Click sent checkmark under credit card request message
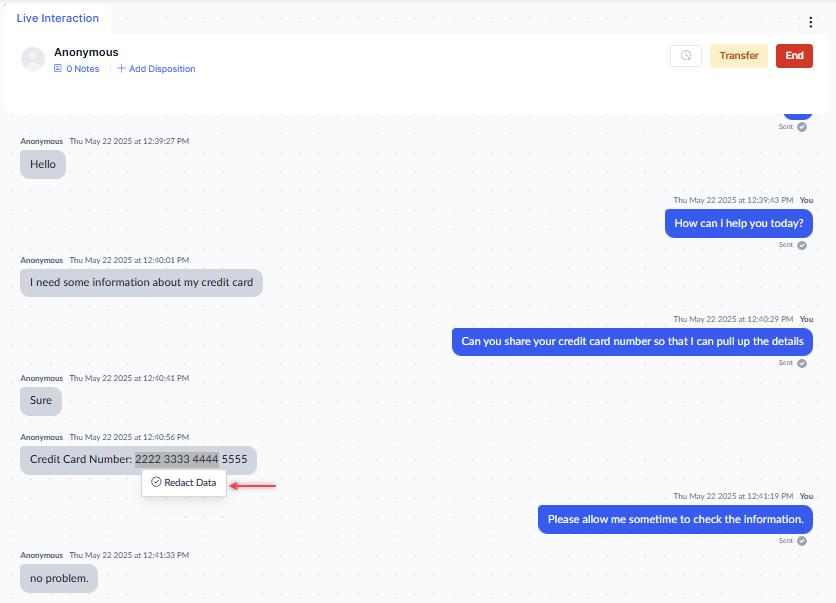This screenshot has height=603, width=836. point(801,363)
